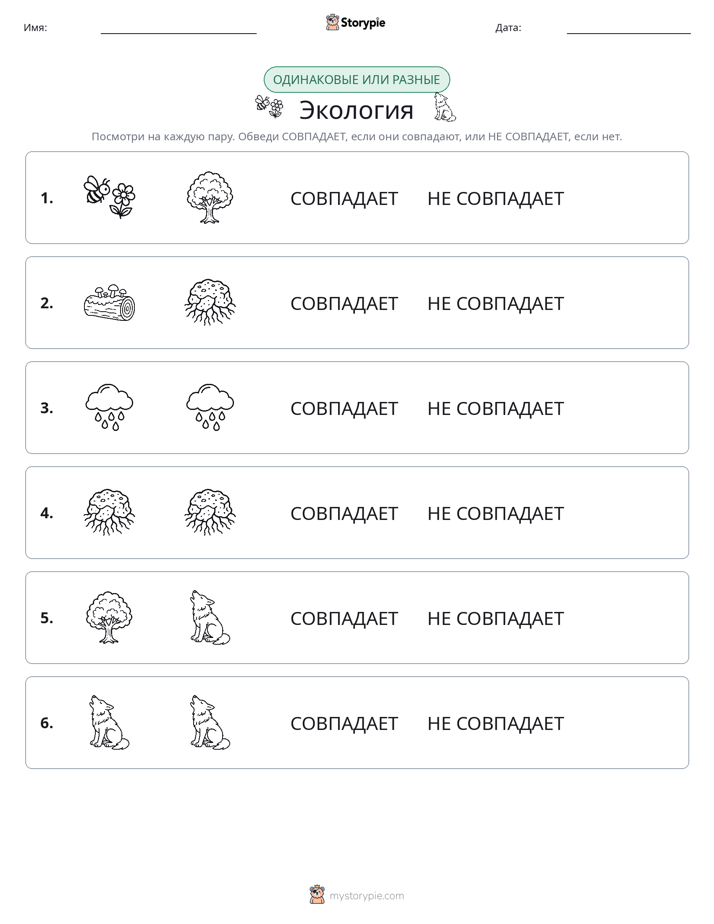Click the bee and flower icon in row 1
Viewport: 714px width, 924px height.
tap(110, 197)
